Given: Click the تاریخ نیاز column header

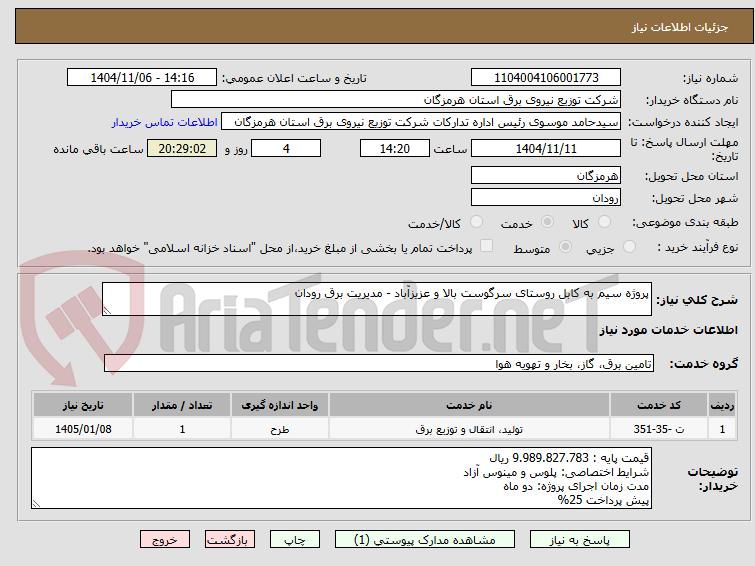Looking at the screenshot, I should 83,405.
